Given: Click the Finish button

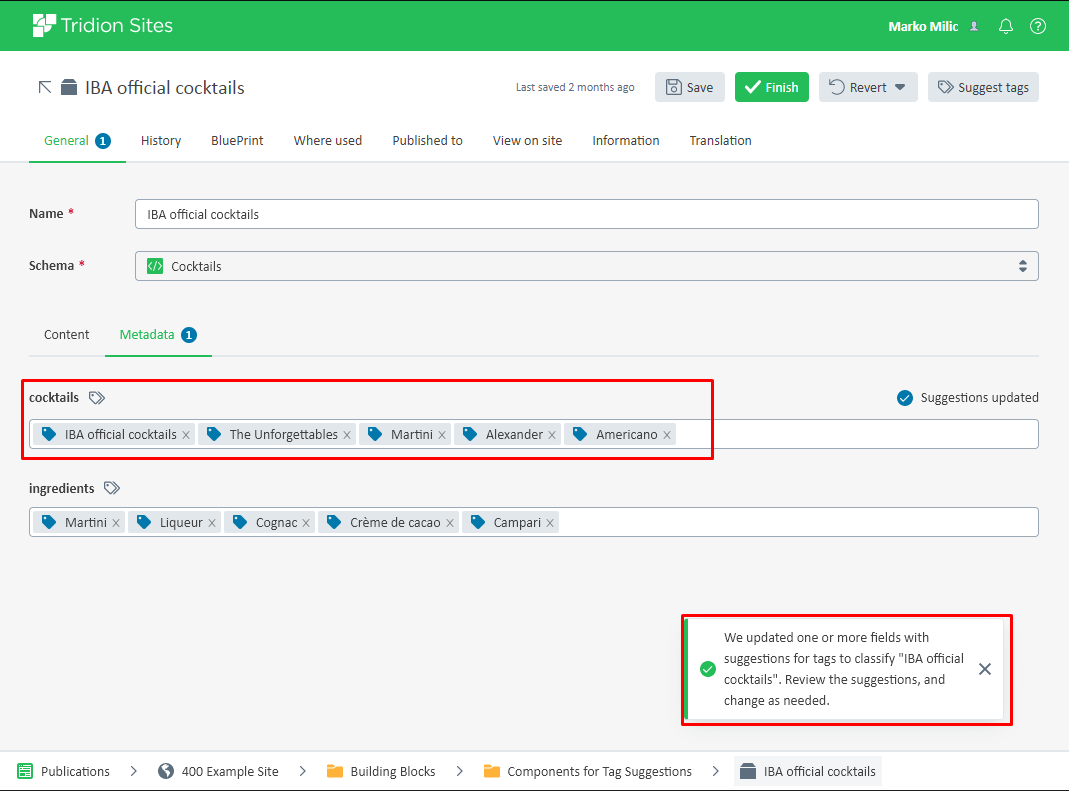Looking at the screenshot, I should point(771,87).
